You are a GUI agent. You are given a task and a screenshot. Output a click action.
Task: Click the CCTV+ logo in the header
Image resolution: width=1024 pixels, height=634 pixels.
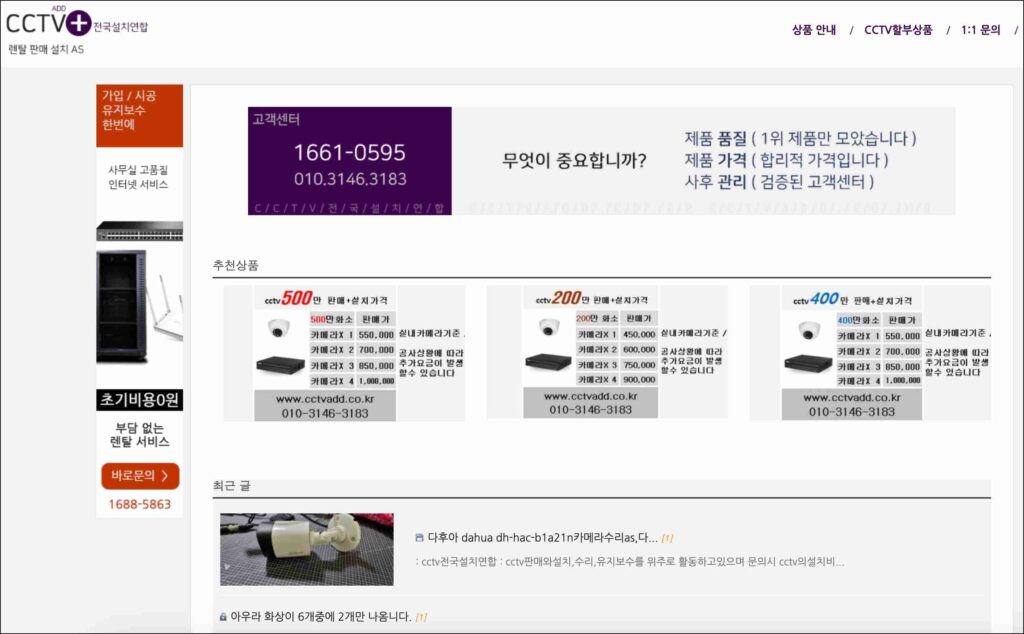tap(48, 22)
